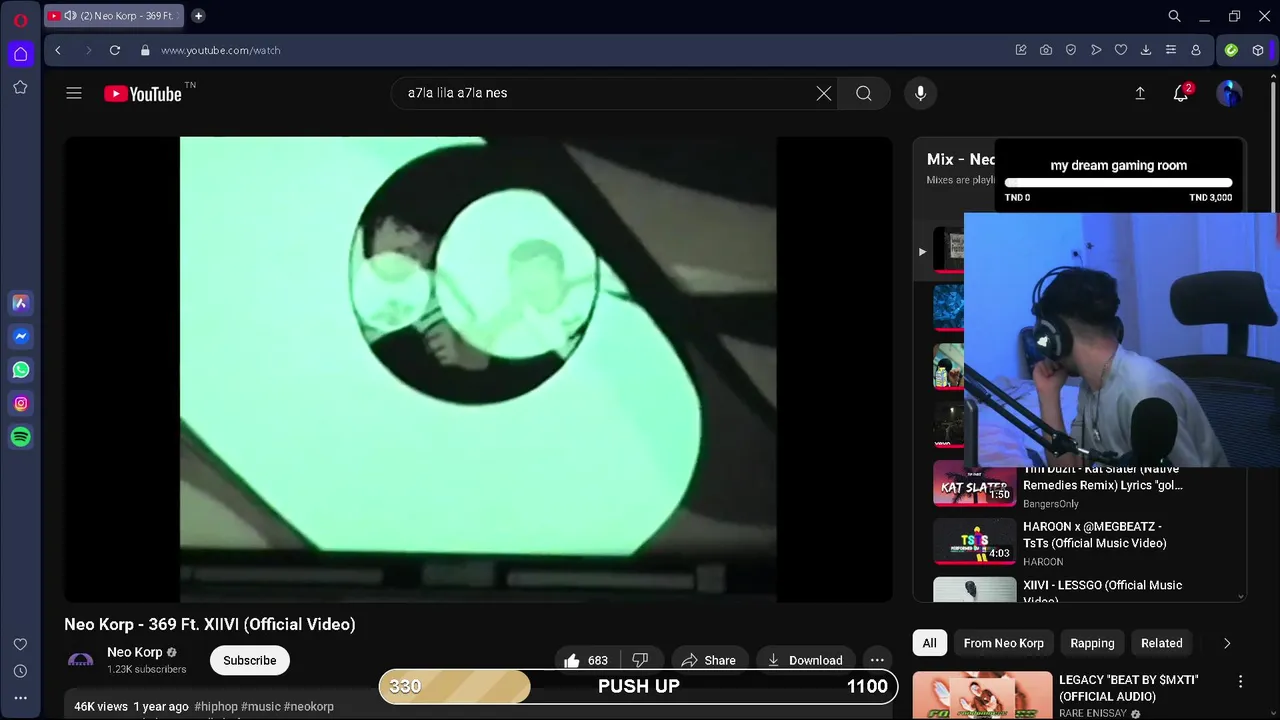Go to YouTube home via logo
The height and width of the screenshot is (720, 1280).
(143, 94)
